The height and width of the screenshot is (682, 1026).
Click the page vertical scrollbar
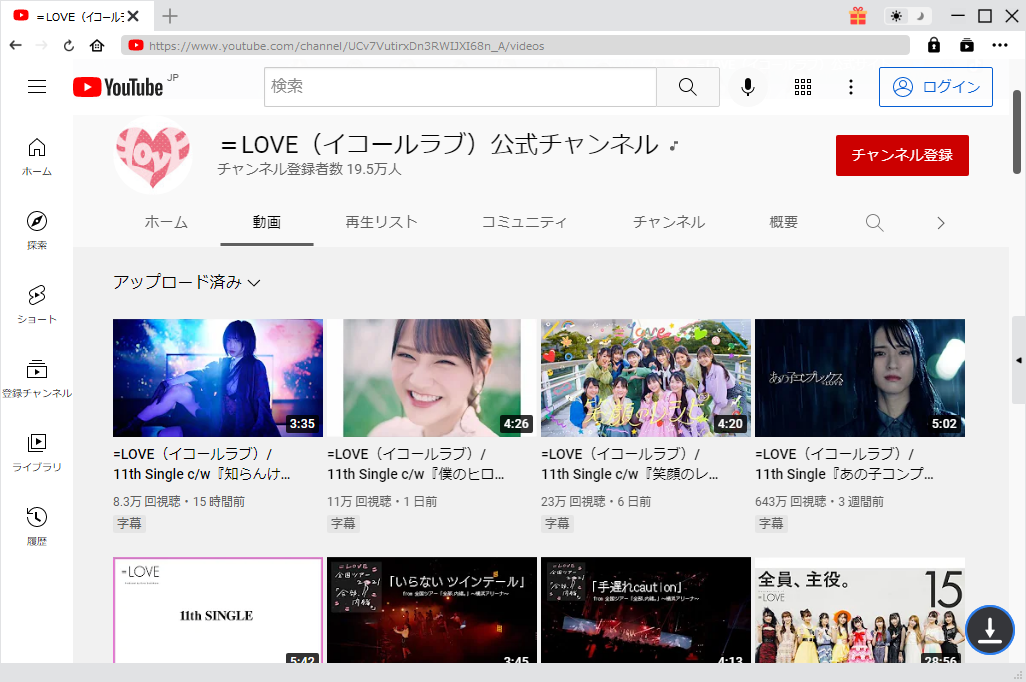pos(1017,132)
